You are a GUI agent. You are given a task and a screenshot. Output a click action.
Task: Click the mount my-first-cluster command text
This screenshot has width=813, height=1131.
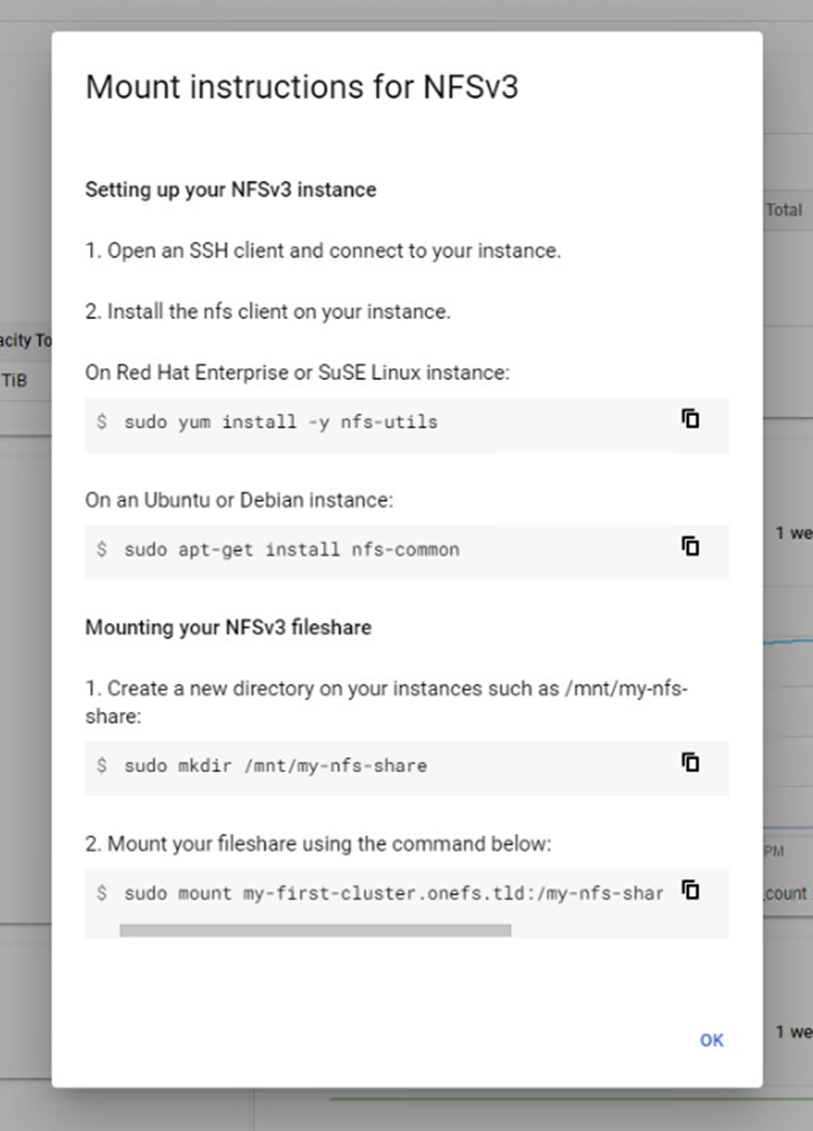click(x=392, y=893)
